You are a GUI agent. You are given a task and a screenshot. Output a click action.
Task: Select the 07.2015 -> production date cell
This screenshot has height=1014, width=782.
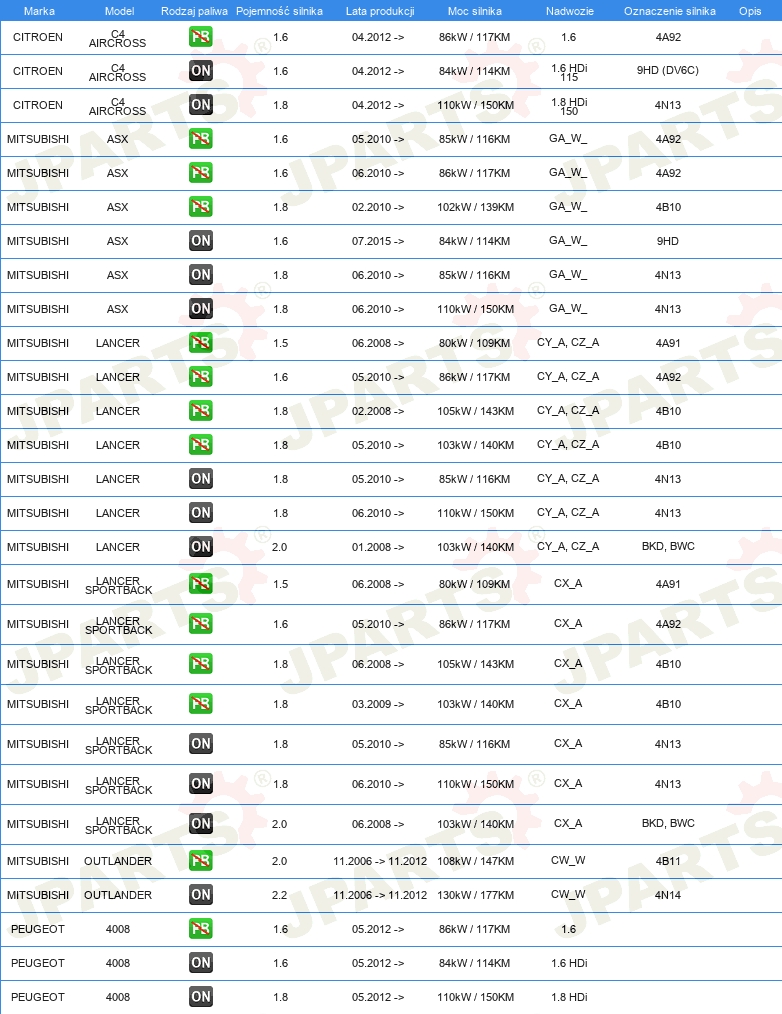click(378, 241)
